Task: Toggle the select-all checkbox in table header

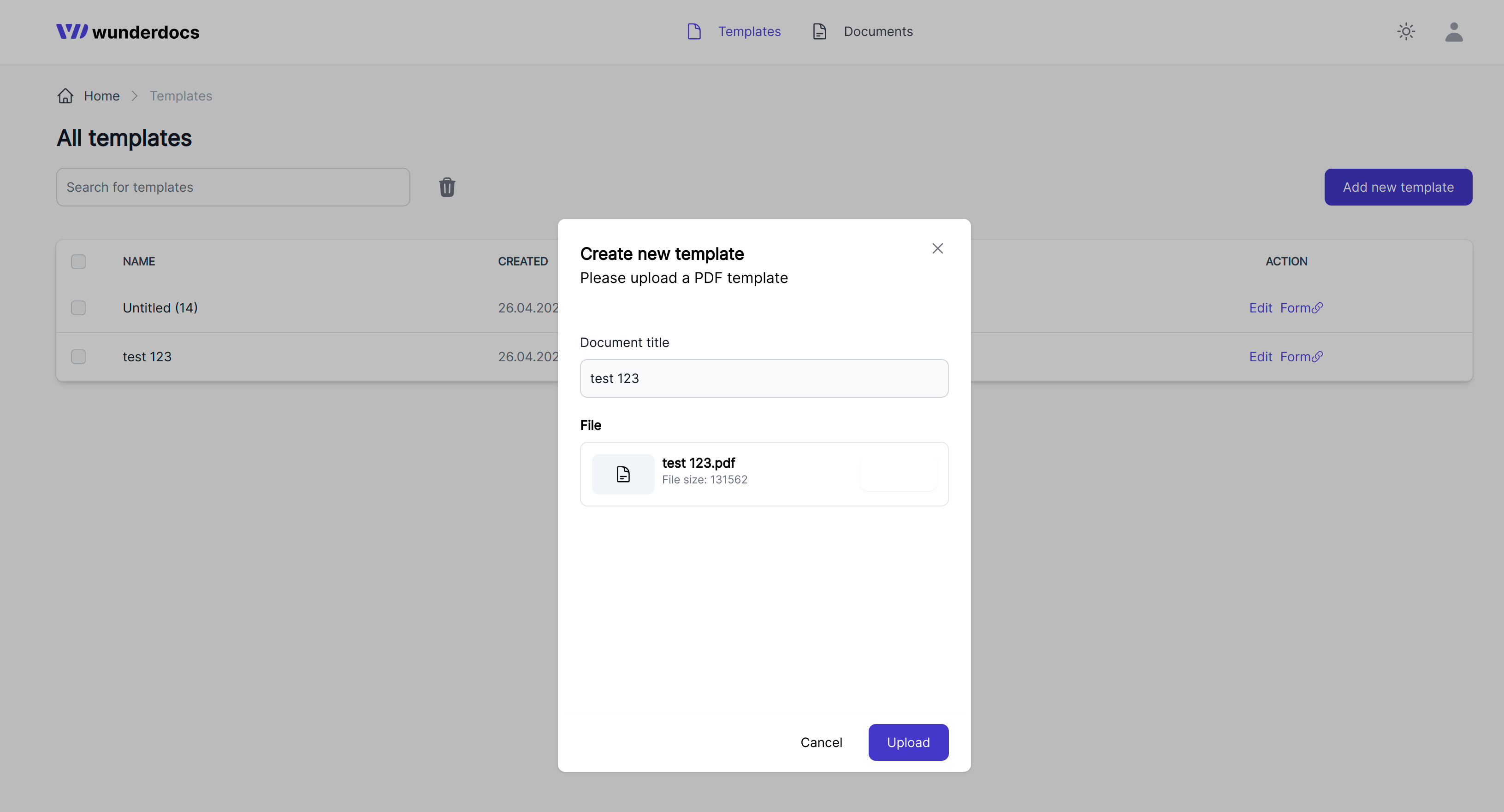Action: [x=78, y=261]
